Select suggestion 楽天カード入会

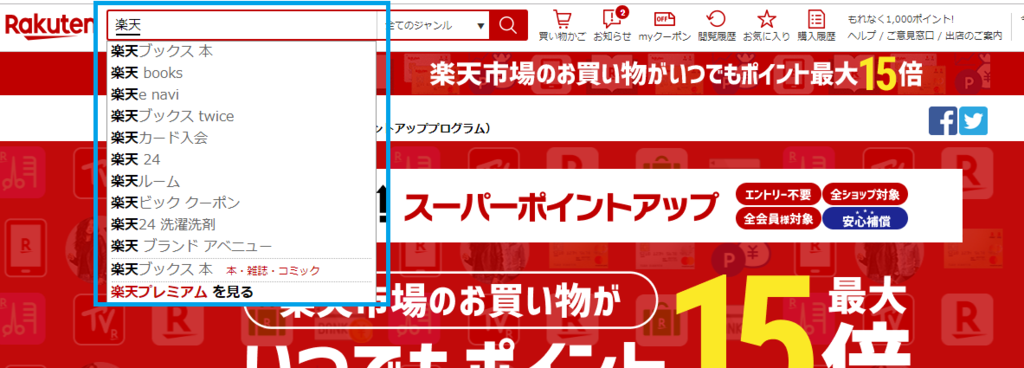[242, 138]
